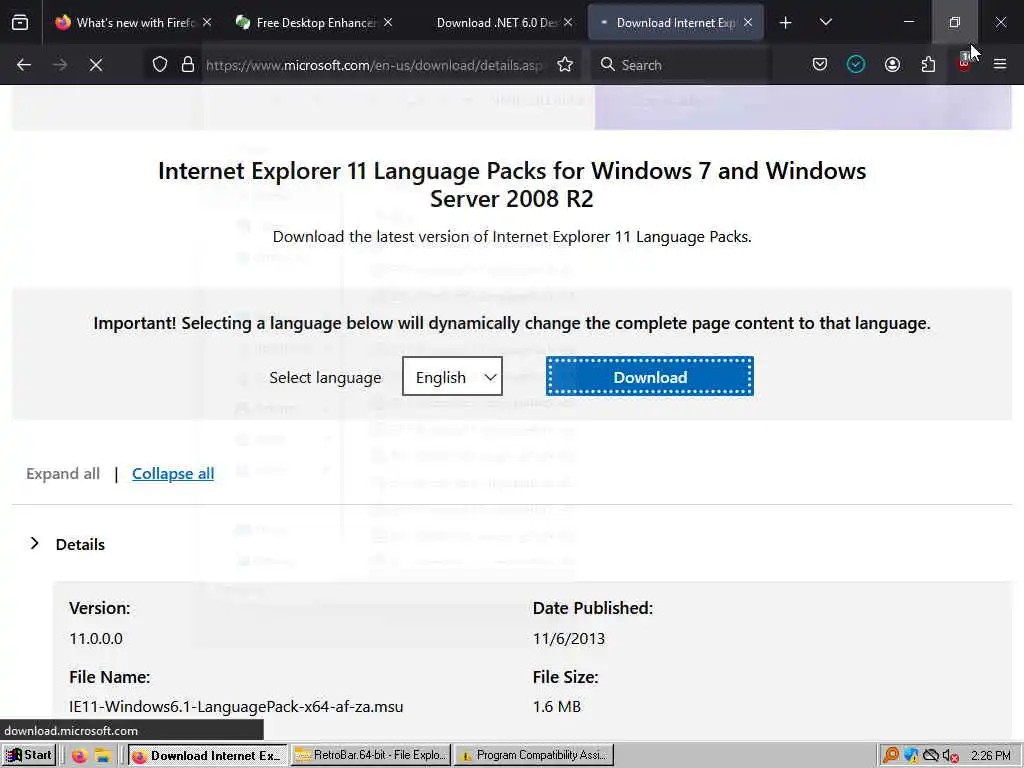Click the orange magnifier tray icon

tap(890, 756)
